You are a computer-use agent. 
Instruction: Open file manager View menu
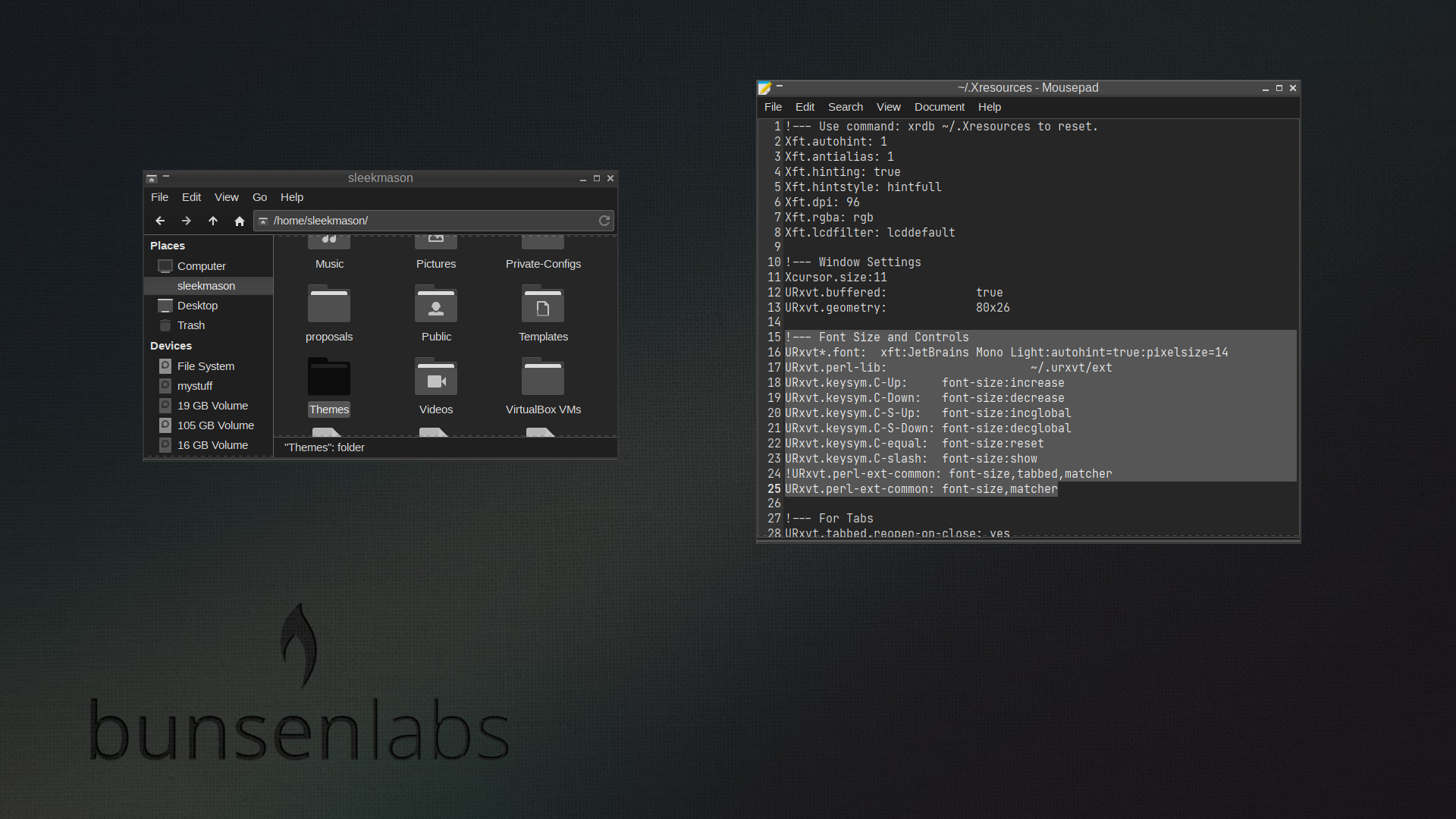pyautogui.click(x=227, y=197)
